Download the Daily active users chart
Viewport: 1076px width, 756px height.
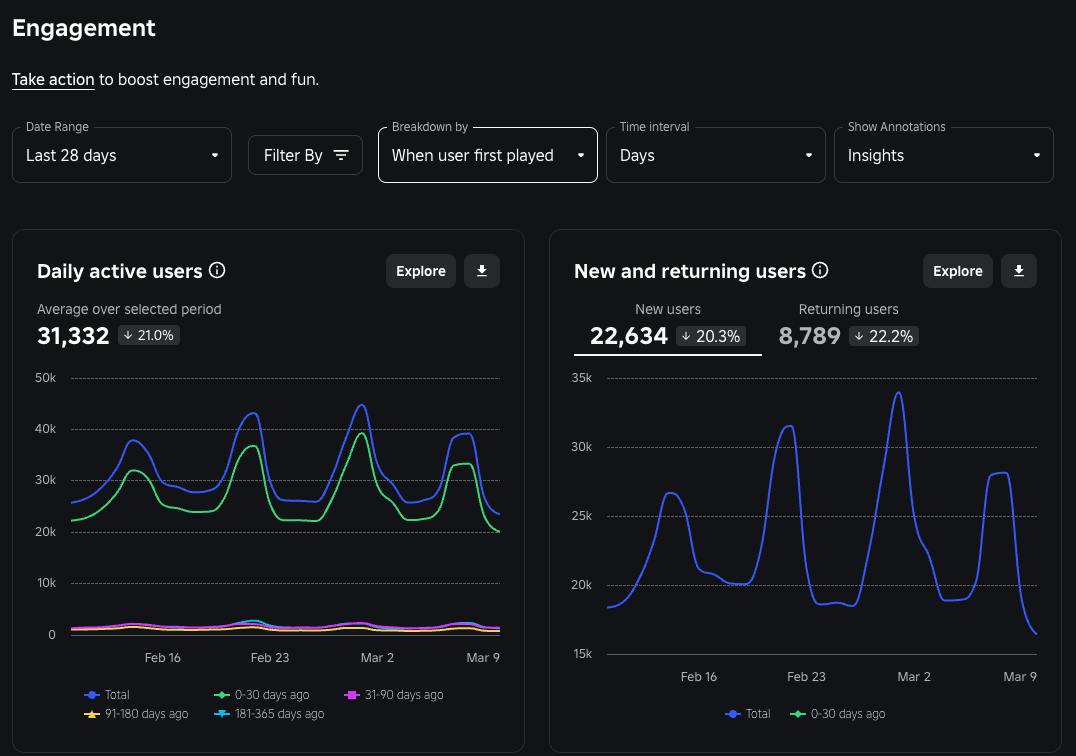tap(482, 271)
